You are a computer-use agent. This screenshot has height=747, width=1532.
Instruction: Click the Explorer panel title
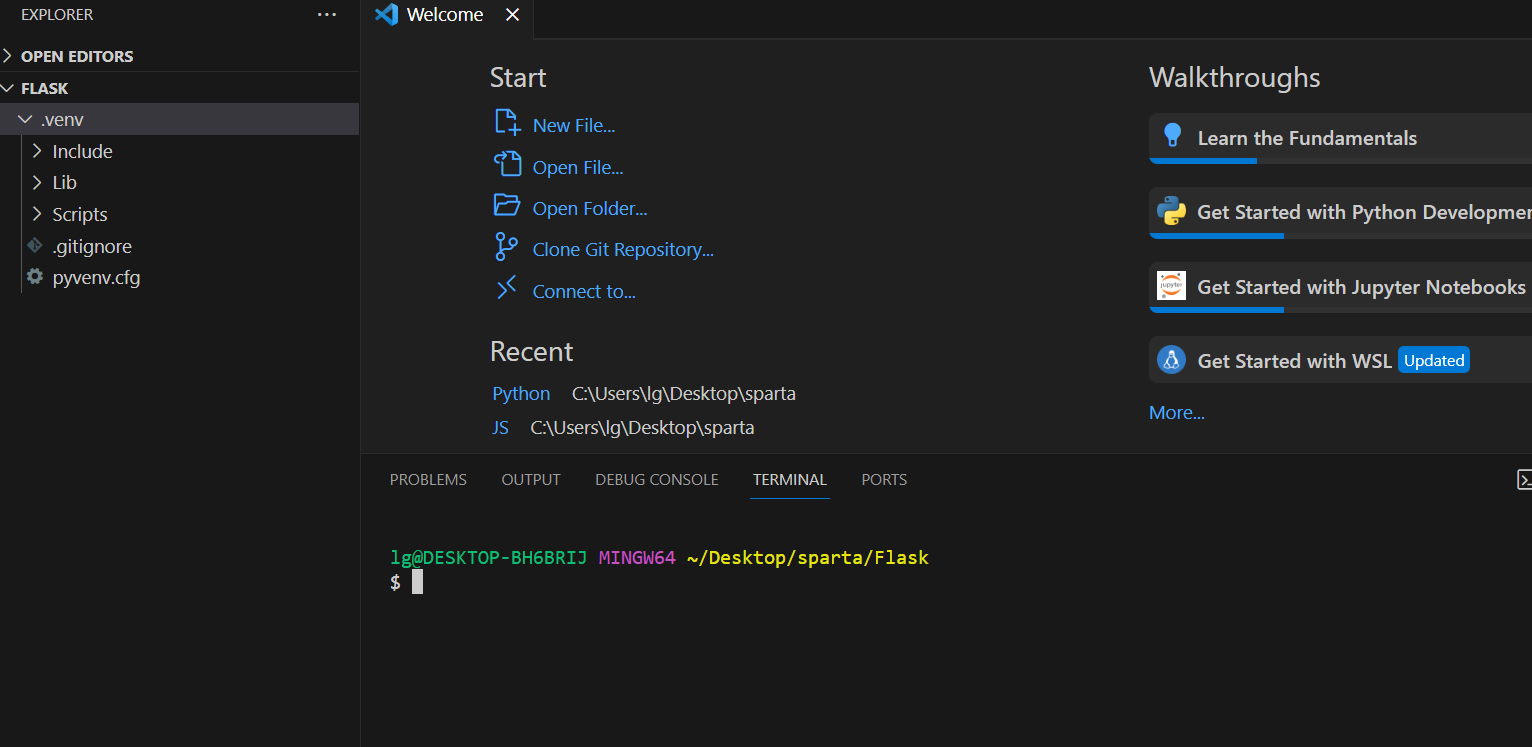pos(57,15)
